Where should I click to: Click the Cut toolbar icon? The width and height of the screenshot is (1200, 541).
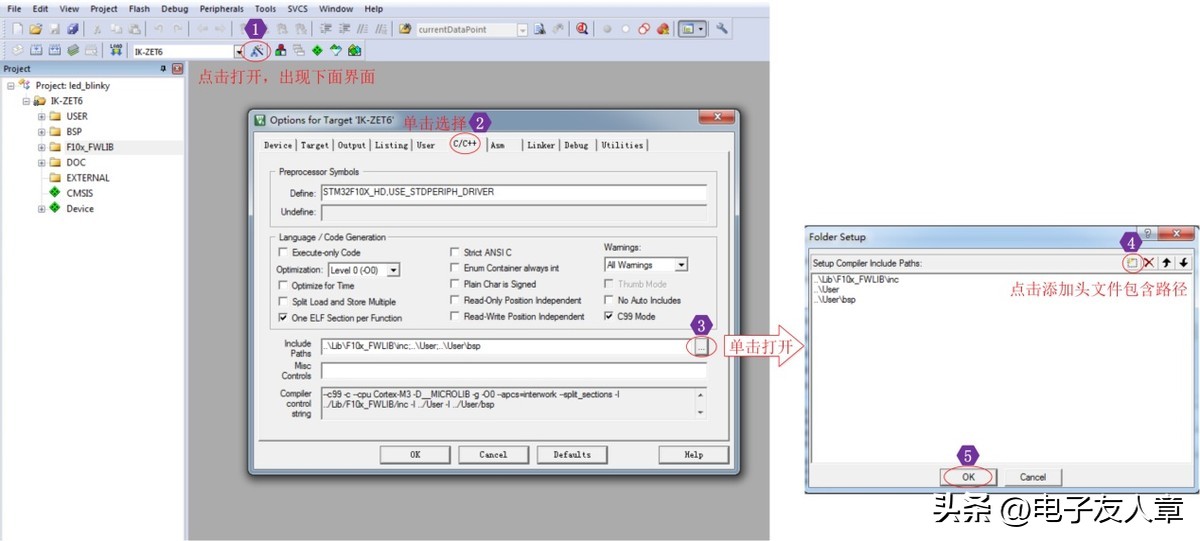coord(97,29)
